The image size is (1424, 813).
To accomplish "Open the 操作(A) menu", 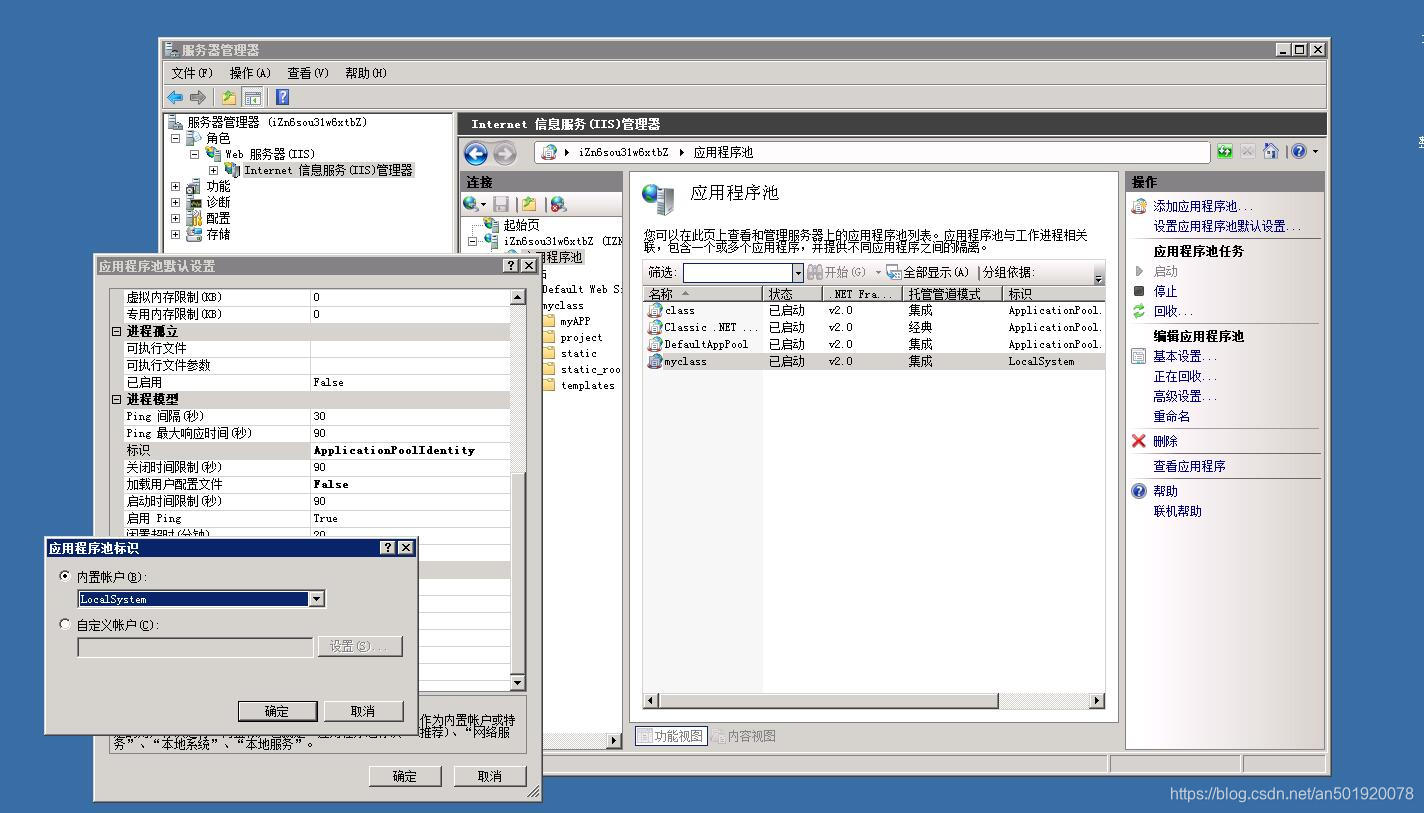I will point(250,73).
